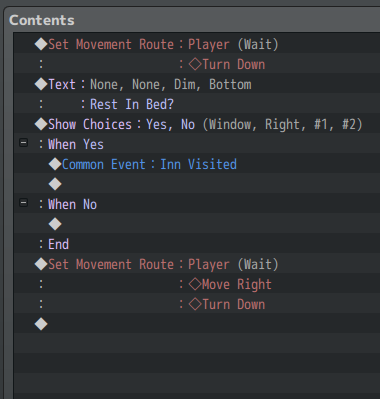Screen dimensions: 380x399
Task: Select the last empty command diamond
Action: [41, 324]
